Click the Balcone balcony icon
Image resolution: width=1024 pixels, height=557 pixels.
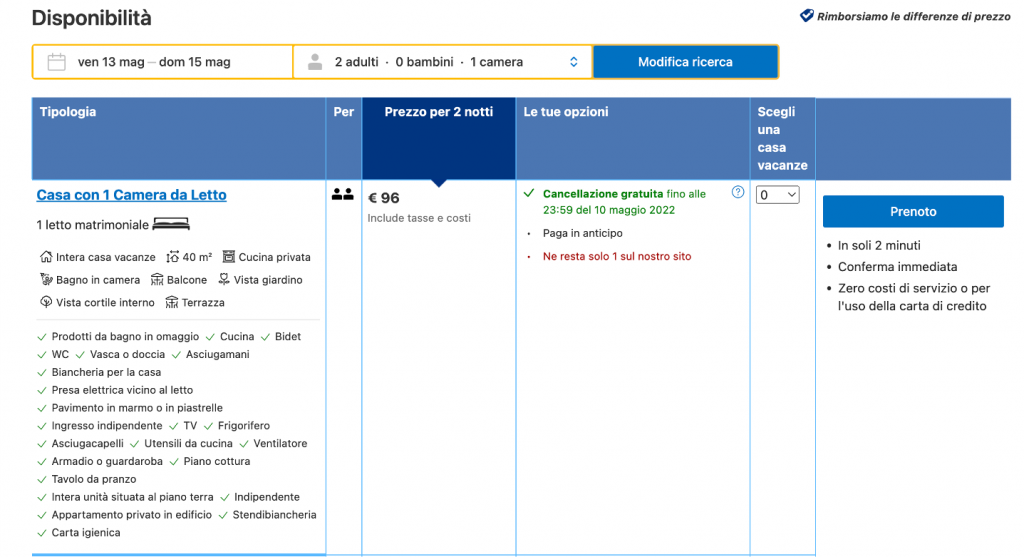coord(157,280)
